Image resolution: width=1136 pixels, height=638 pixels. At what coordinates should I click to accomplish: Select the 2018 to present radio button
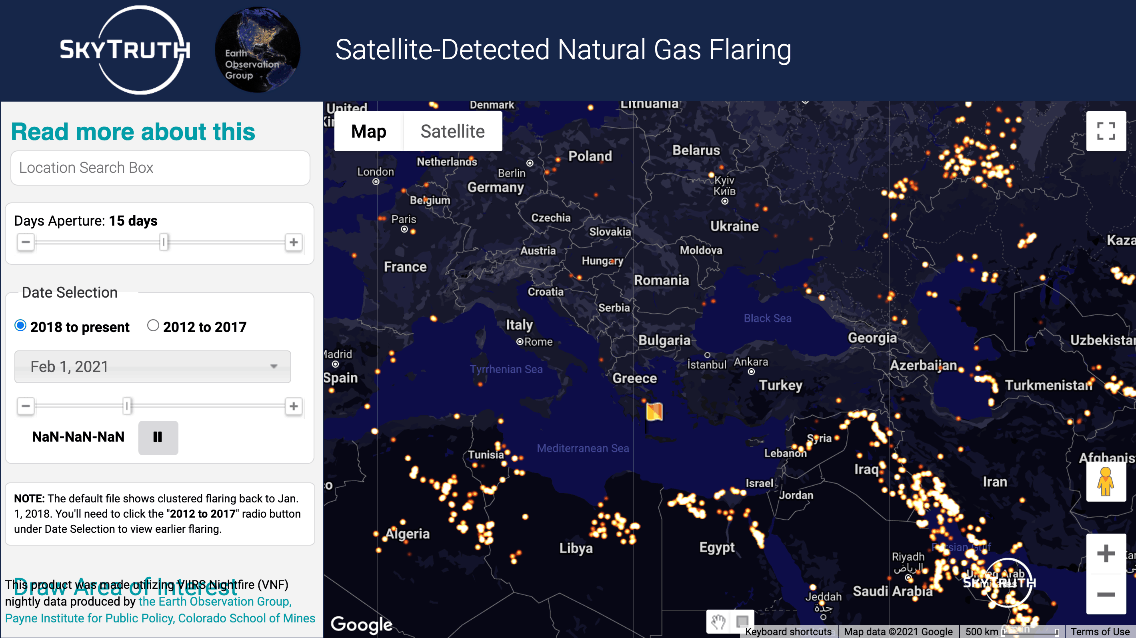pos(20,326)
